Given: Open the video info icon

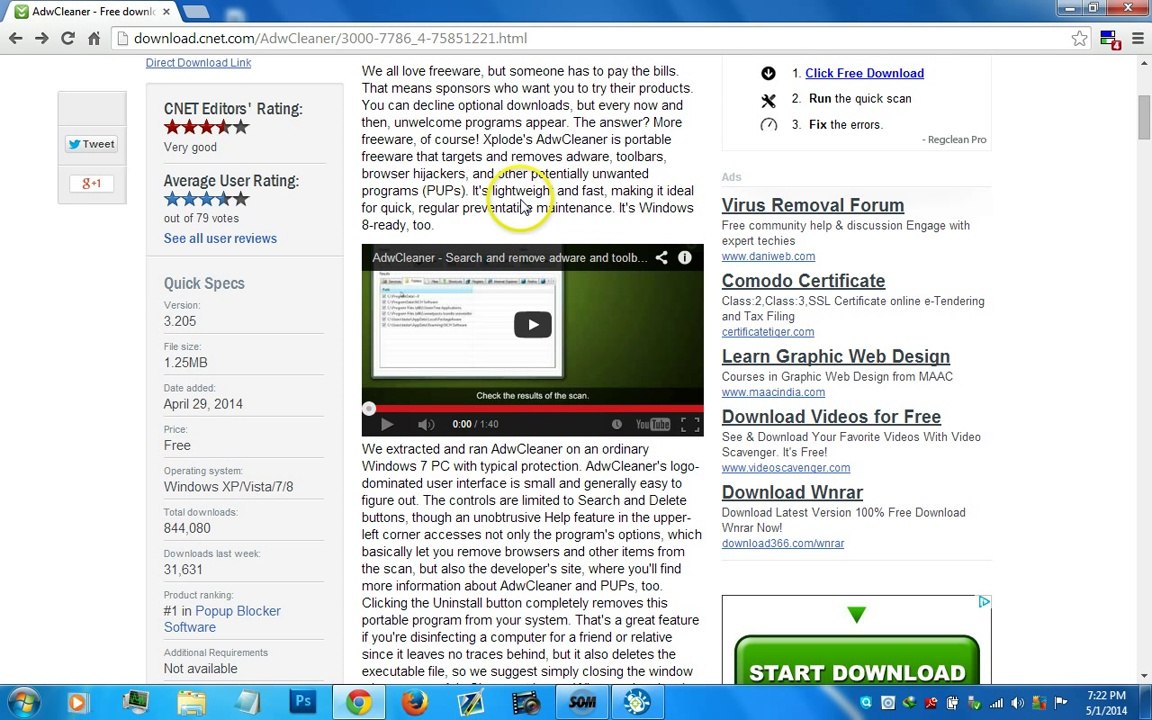Looking at the screenshot, I should coord(685,258).
